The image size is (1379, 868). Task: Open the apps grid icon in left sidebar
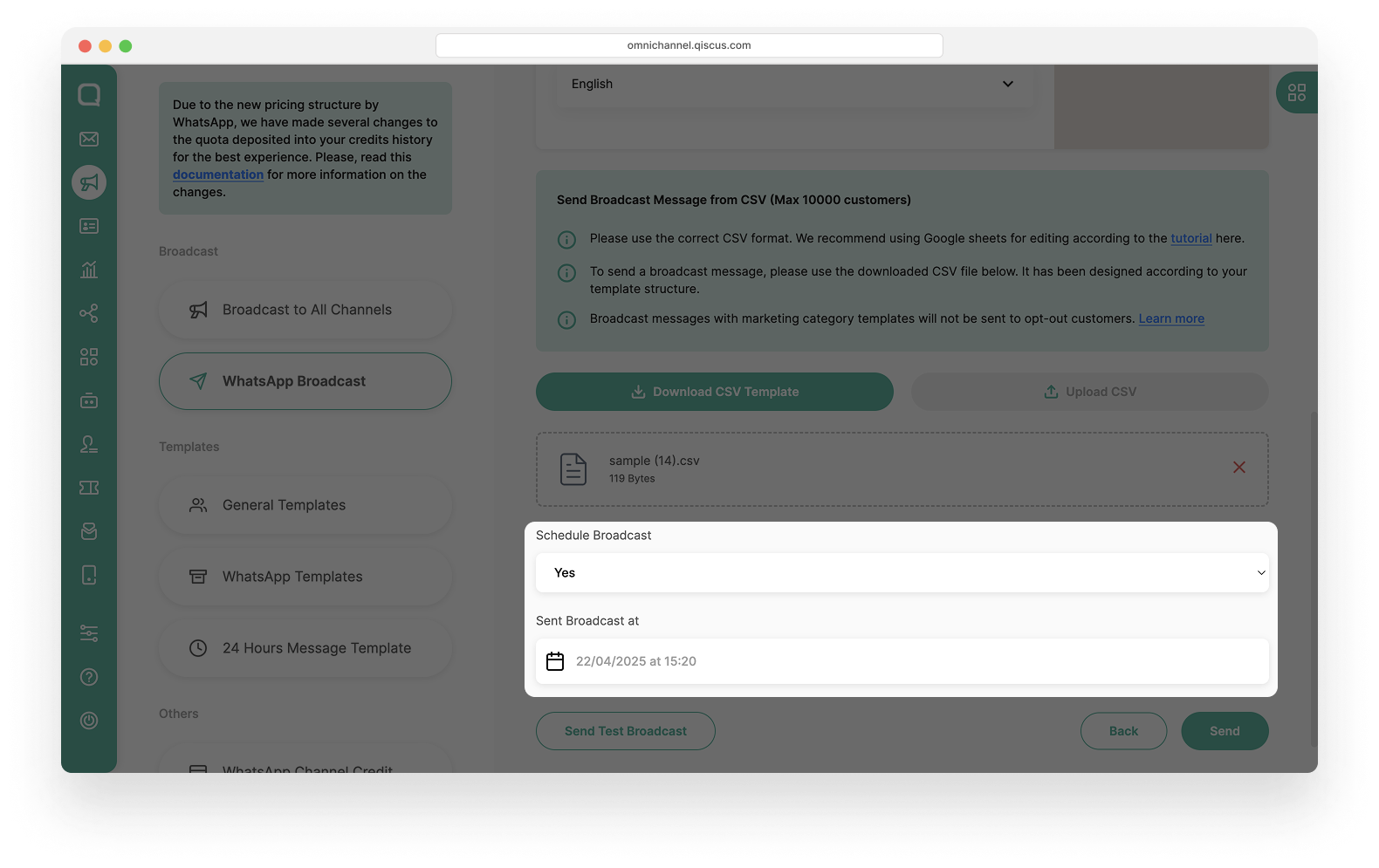89,357
